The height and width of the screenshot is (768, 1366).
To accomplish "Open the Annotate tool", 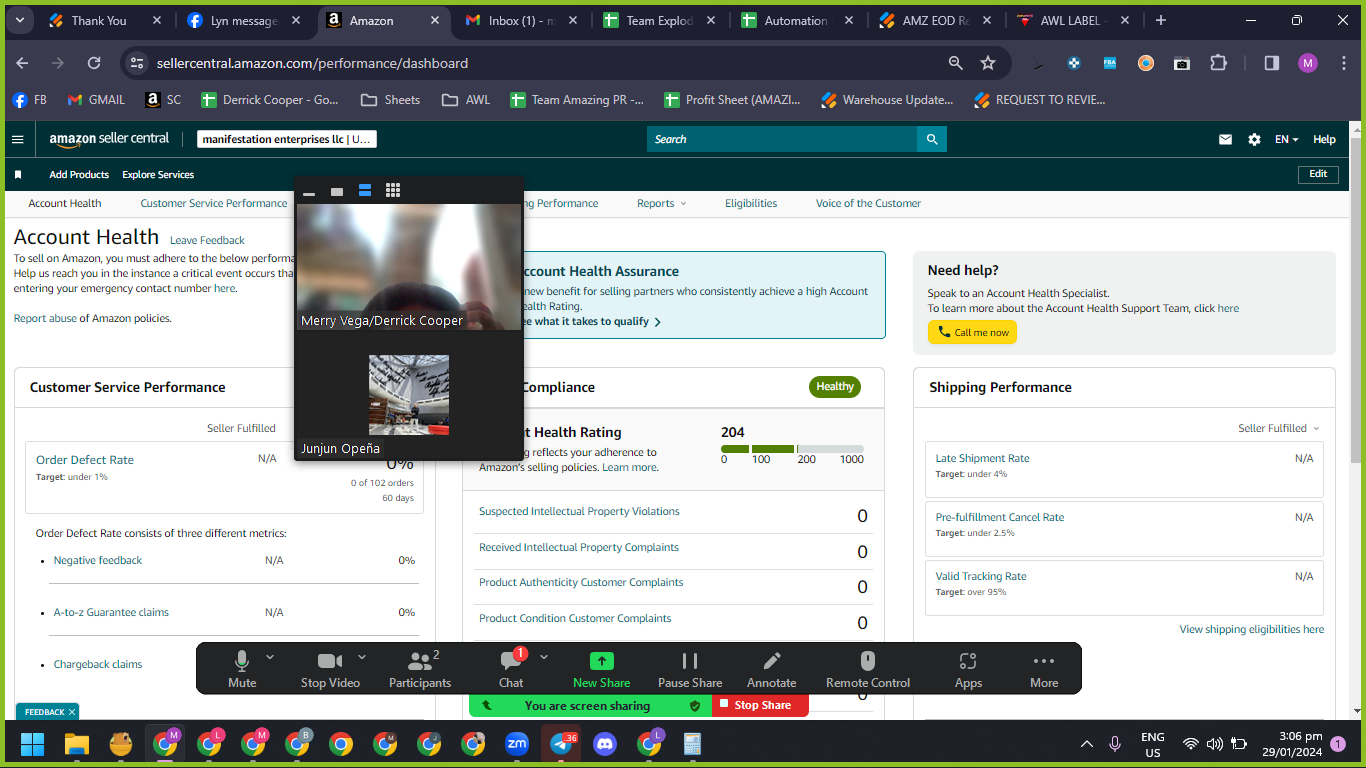I will (x=772, y=669).
